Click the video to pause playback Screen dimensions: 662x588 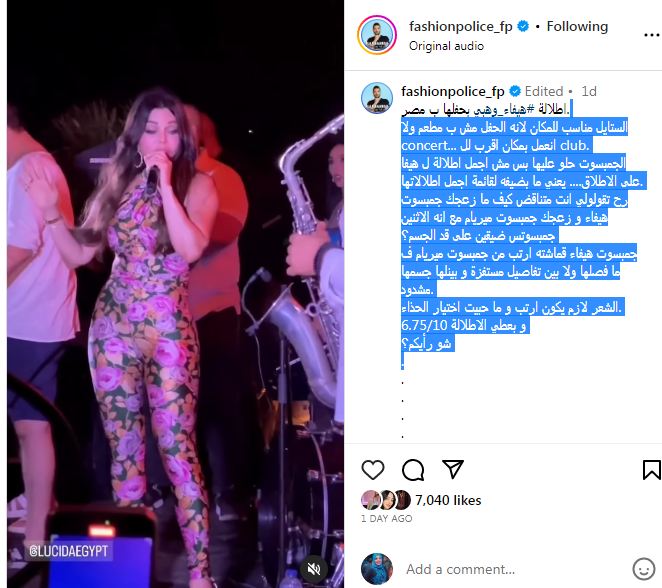(x=175, y=294)
